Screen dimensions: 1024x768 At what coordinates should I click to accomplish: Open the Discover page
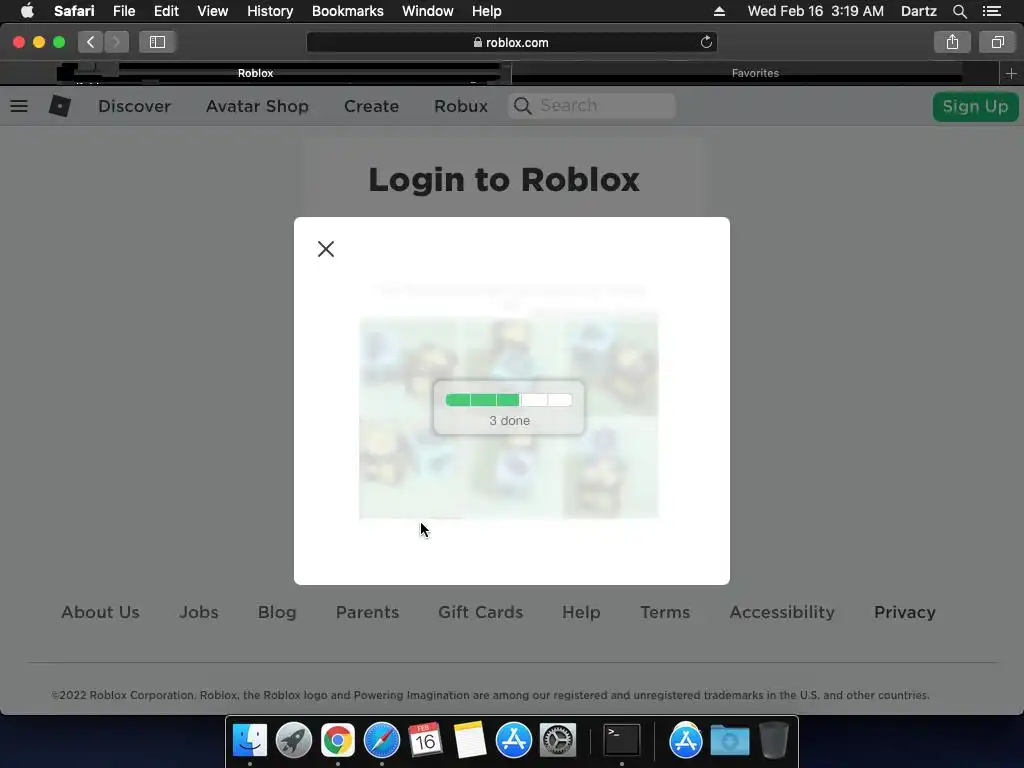[x=135, y=106]
